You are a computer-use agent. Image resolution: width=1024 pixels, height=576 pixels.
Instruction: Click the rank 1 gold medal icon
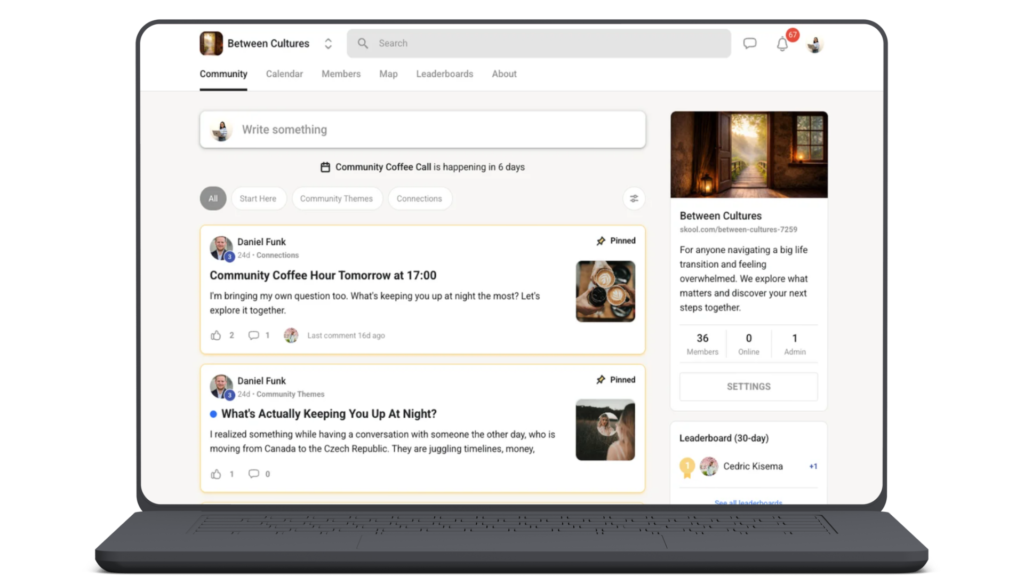tap(687, 467)
